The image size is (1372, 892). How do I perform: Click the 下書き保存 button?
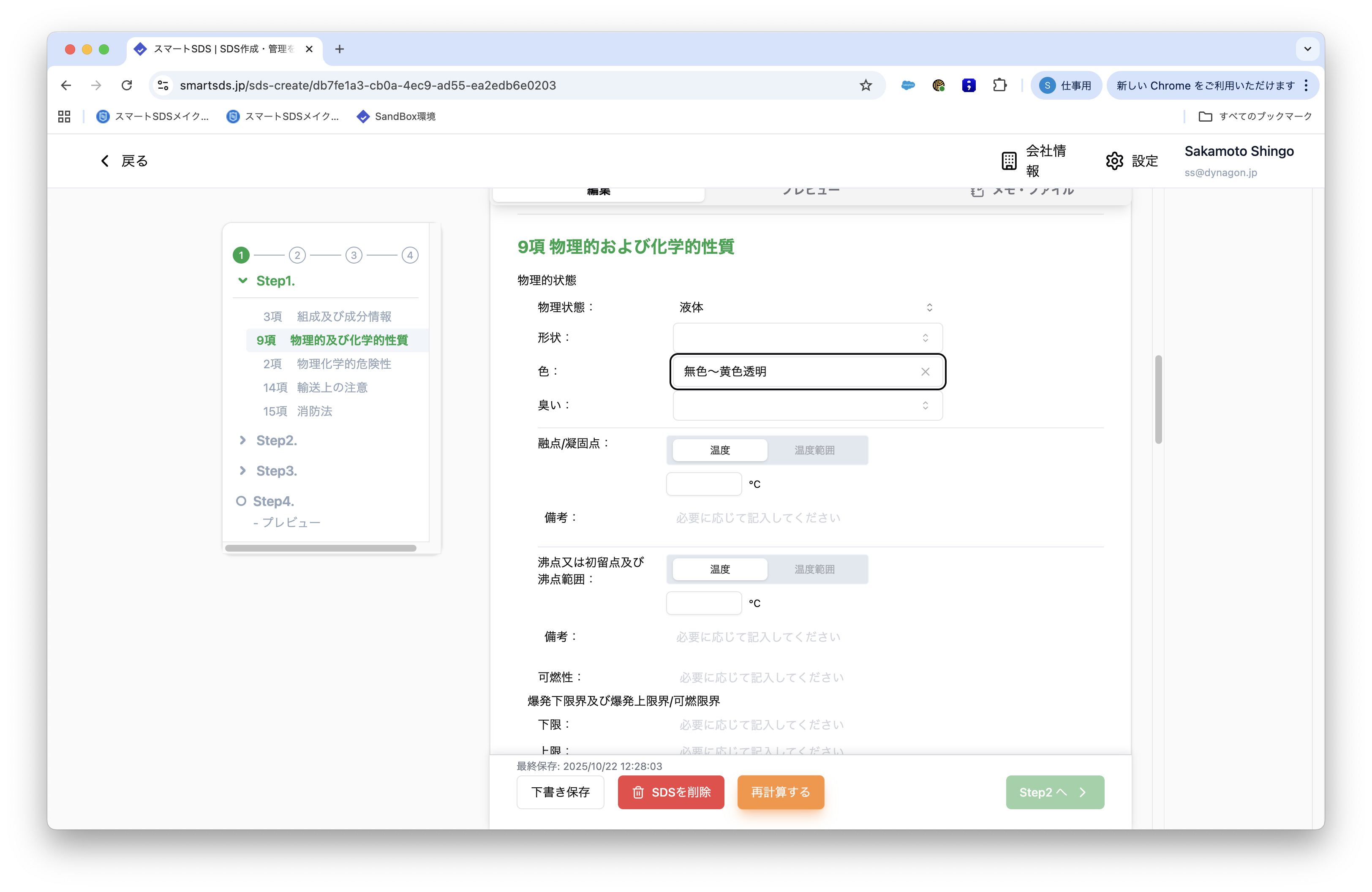pyautogui.click(x=560, y=792)
